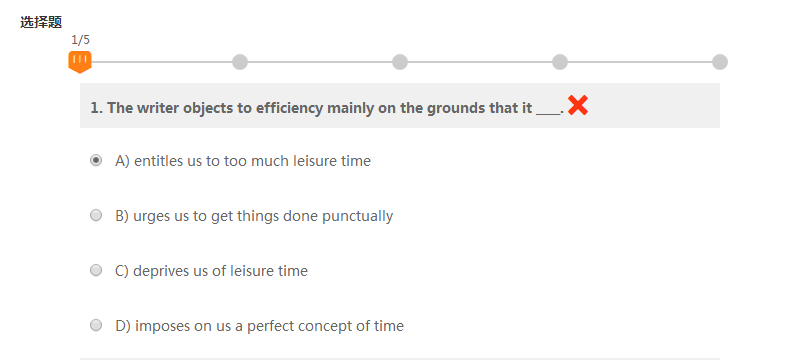Click the 选择题 section heading
The height and width of the screenshot is (360, 800).
(41, 22)
